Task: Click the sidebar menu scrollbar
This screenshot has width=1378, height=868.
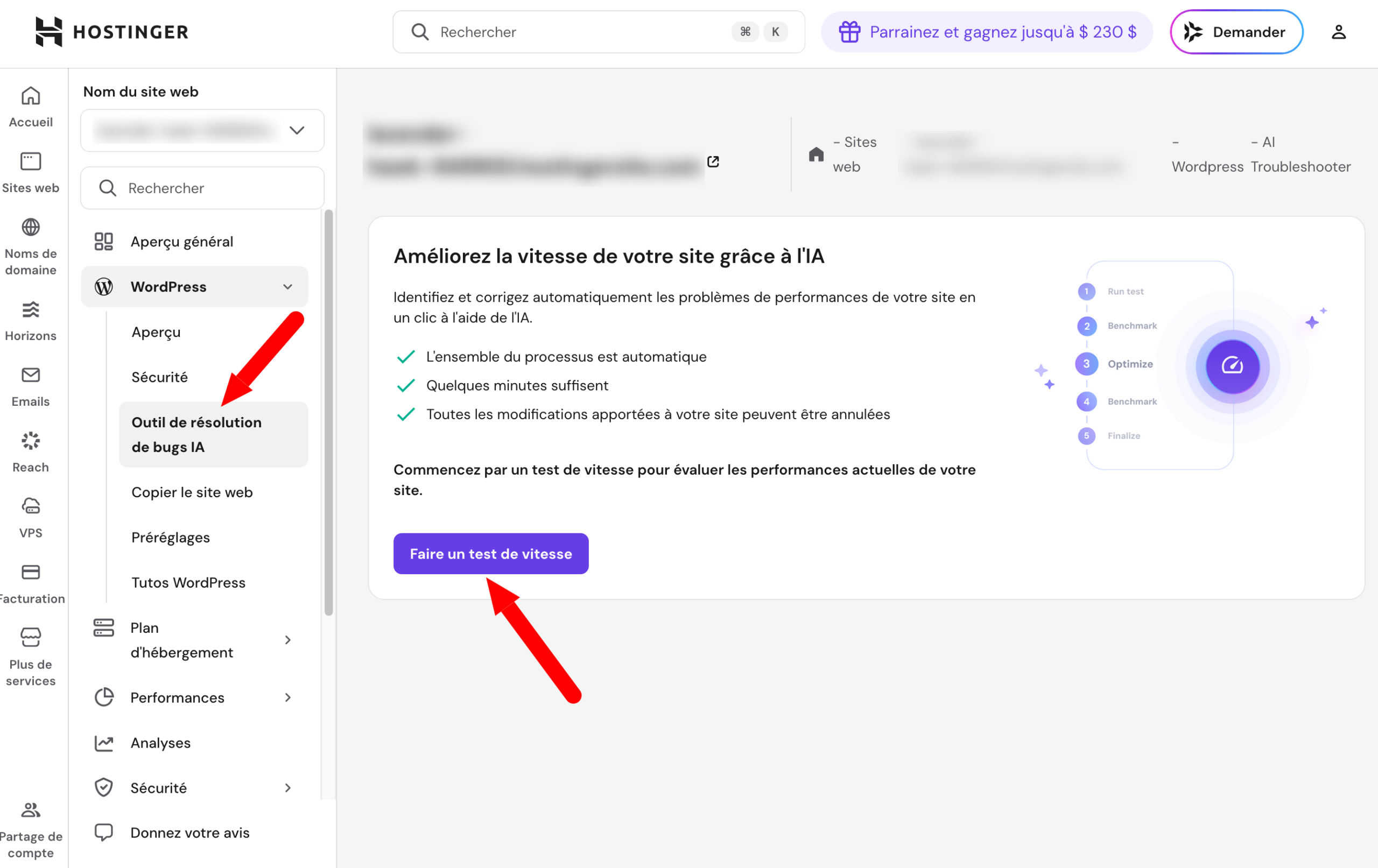Action: tap(328, 412)
